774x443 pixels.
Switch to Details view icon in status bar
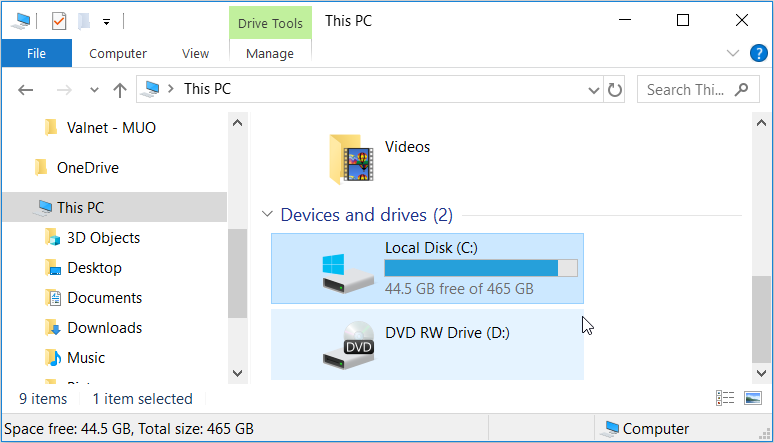coord(725,398)
